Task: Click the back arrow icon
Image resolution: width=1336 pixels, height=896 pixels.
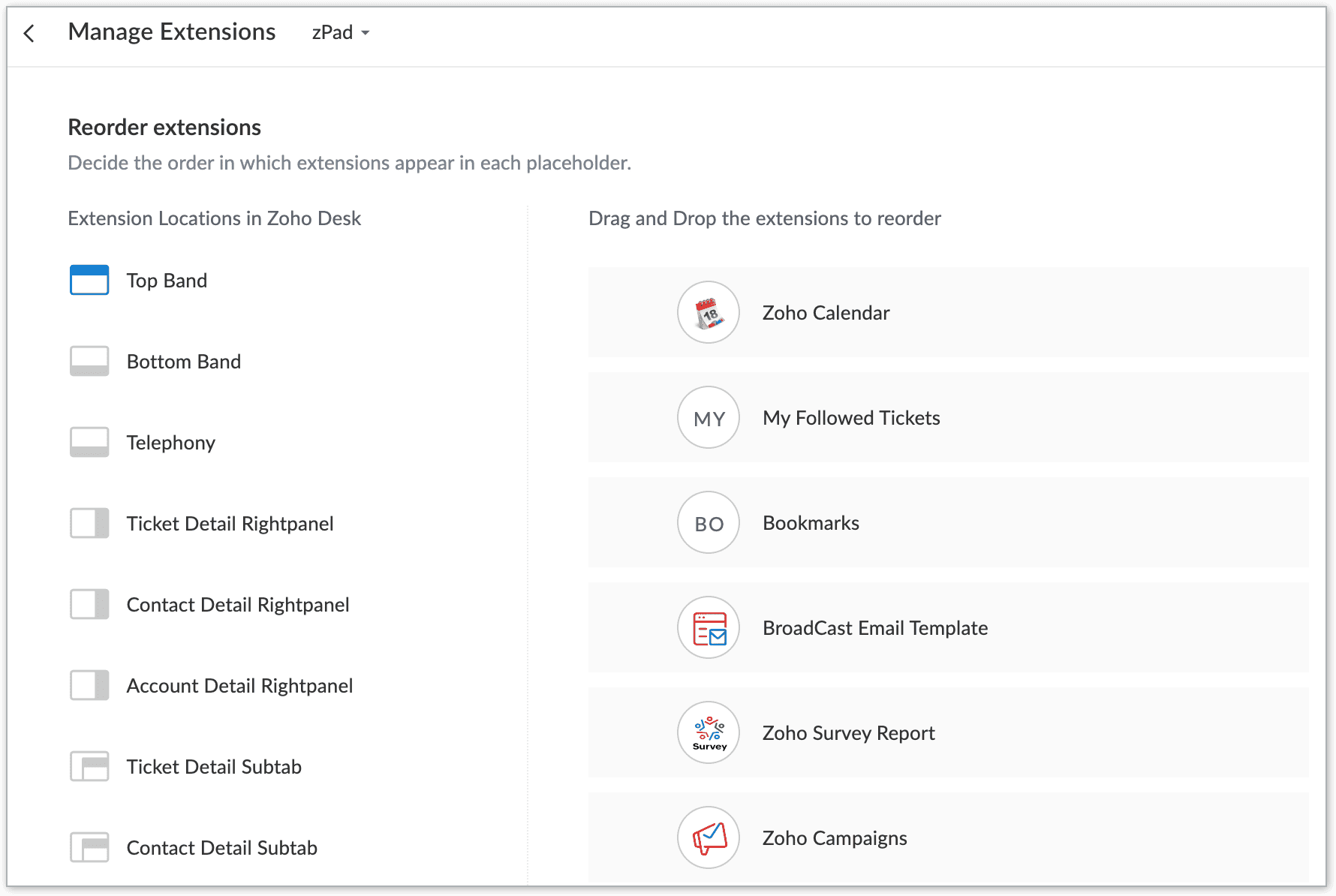Action: point(29,33)
